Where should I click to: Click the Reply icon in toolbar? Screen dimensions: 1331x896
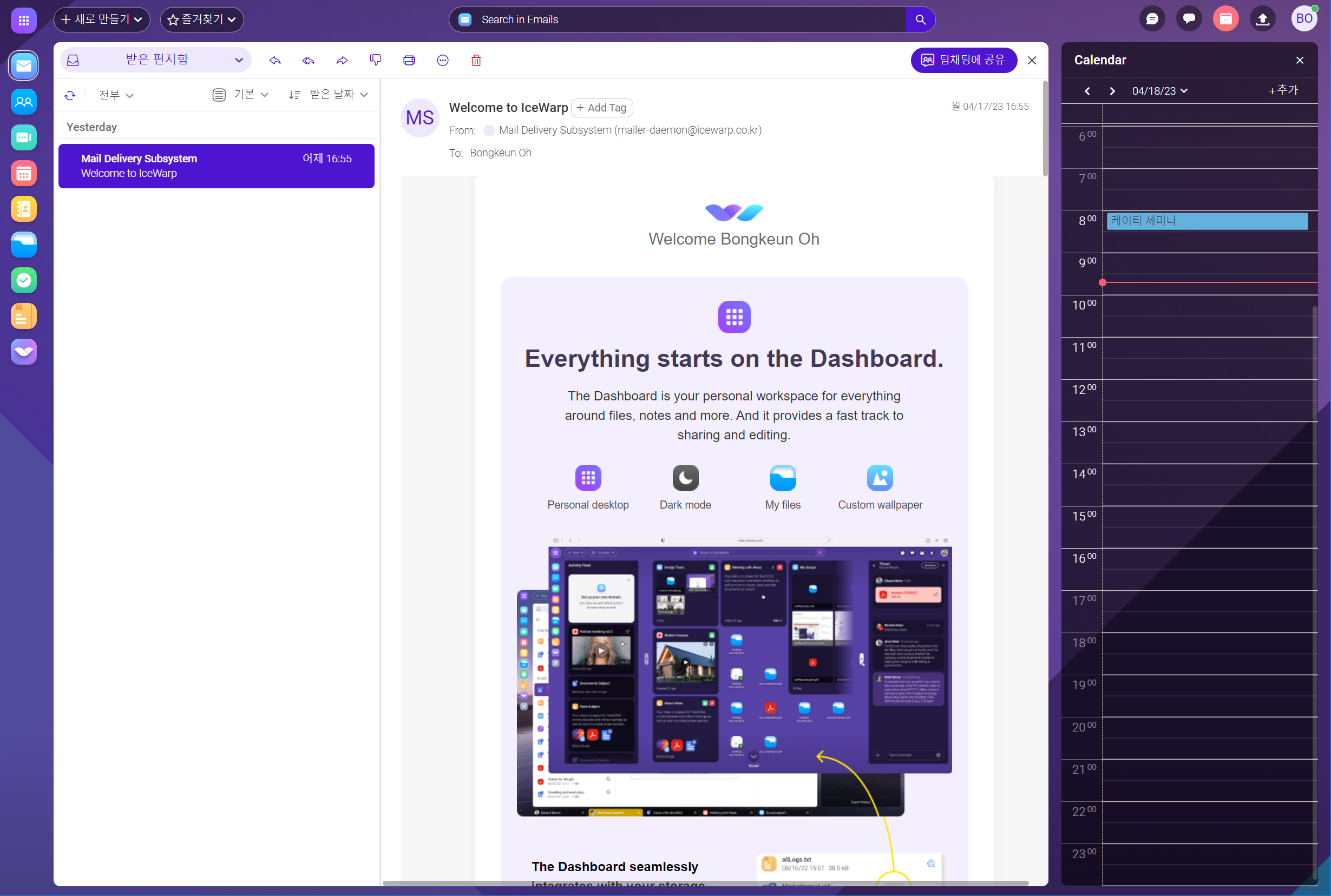[275, 60]
